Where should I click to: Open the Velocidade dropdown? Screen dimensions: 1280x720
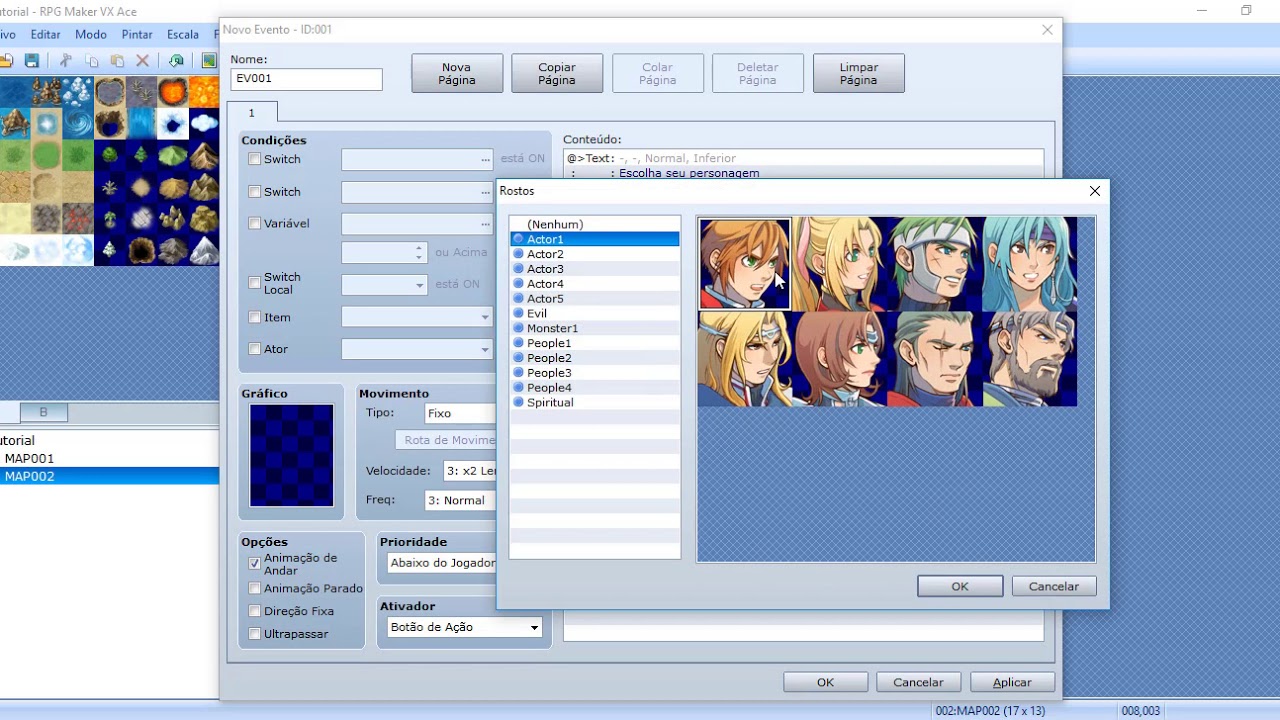point(469,471)
